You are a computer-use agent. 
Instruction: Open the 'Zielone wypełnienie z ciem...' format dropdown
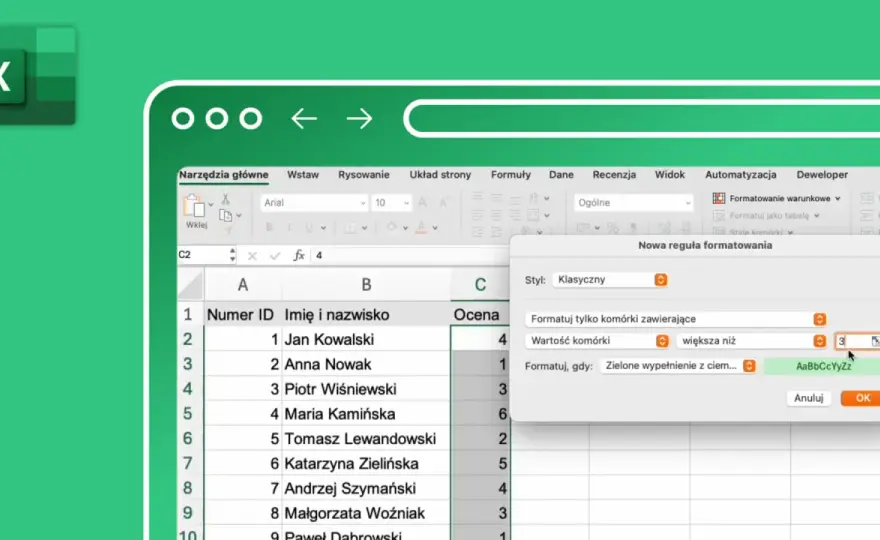[678, 366]
